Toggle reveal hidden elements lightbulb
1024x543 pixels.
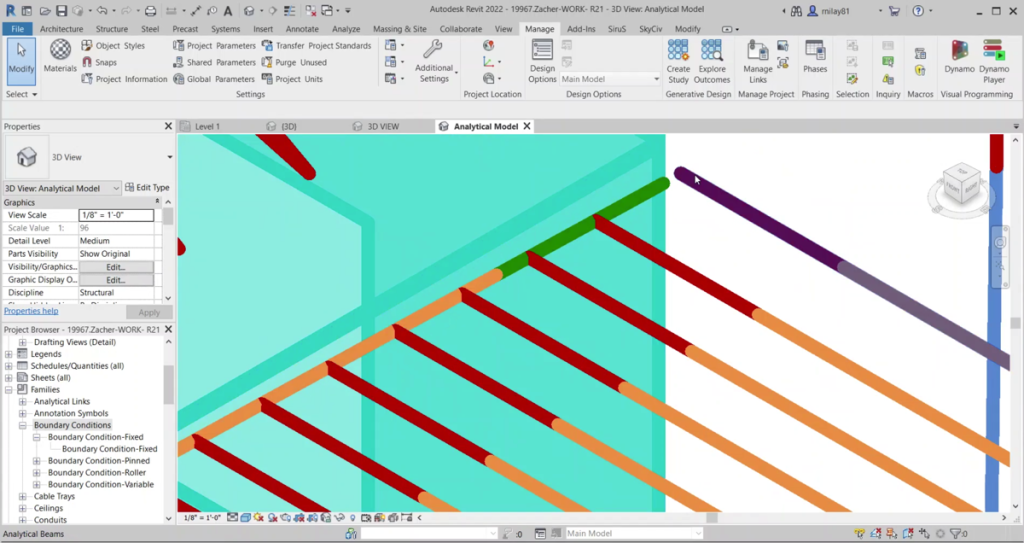[353, 518]
